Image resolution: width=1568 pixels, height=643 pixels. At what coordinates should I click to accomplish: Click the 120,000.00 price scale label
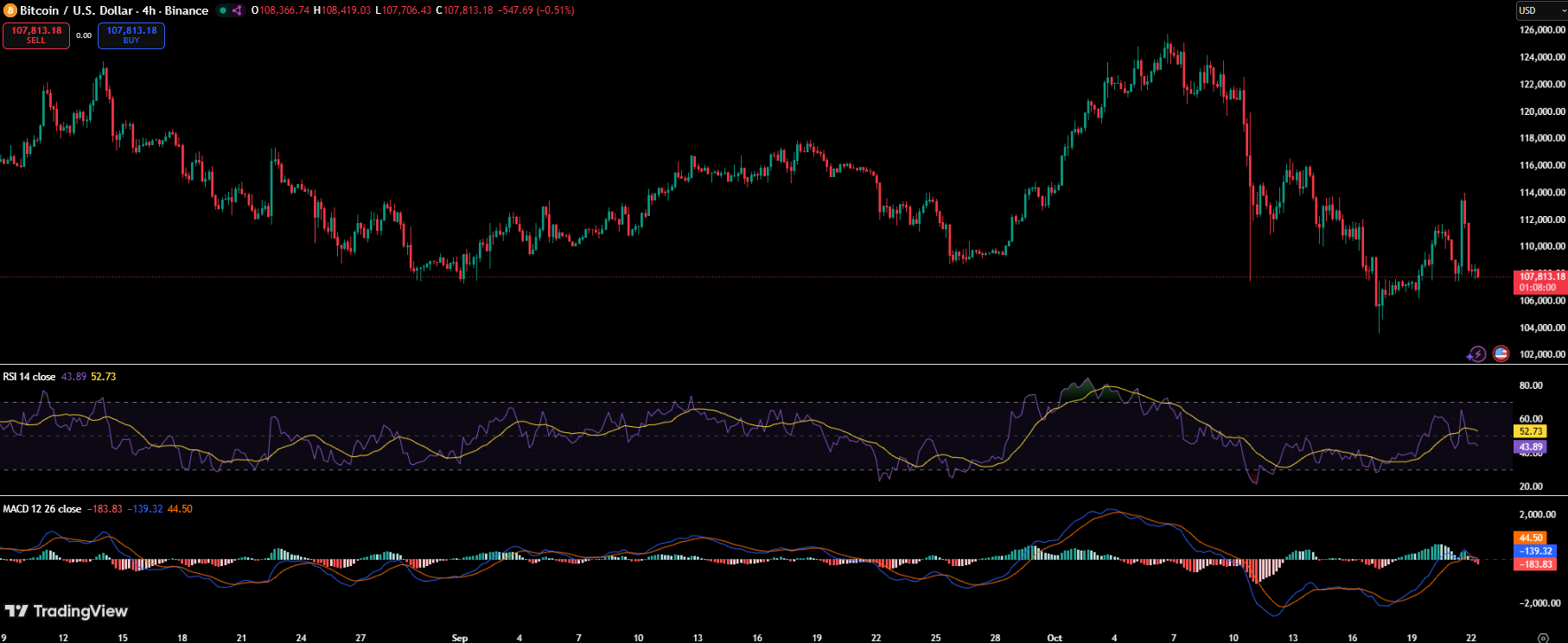[1542, 111]
